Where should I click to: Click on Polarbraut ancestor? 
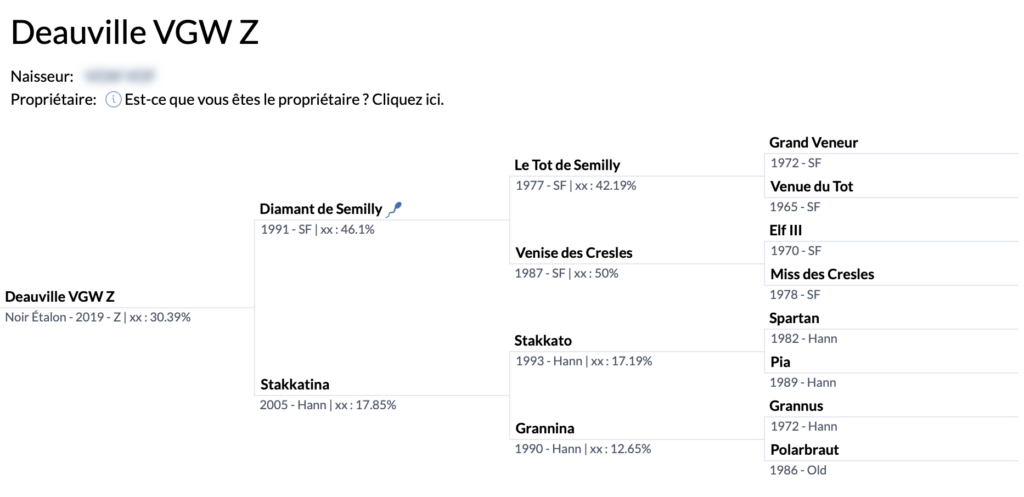pyautogui.click(x=805, y=450)
